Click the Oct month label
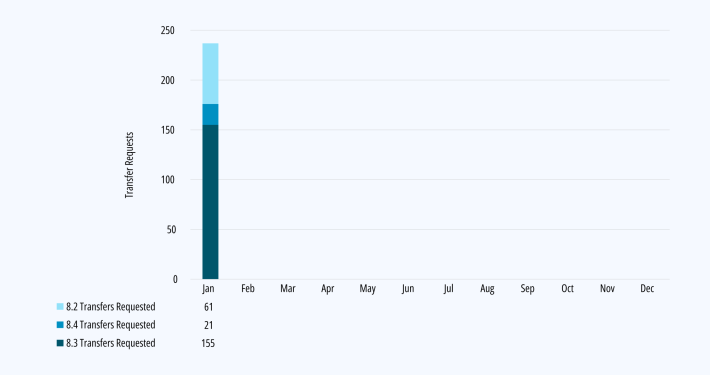The height and width of the screenshot is (375, 710). (x=567, y=288)
